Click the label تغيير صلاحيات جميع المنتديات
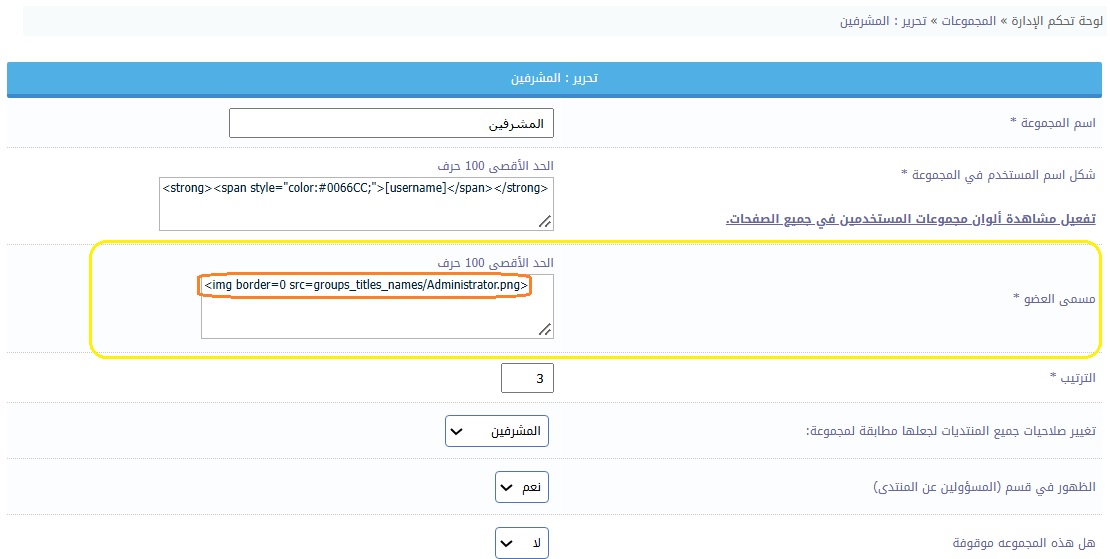Image resolution: width=1110 pixels, height=559 pixels. pos(951,431)
